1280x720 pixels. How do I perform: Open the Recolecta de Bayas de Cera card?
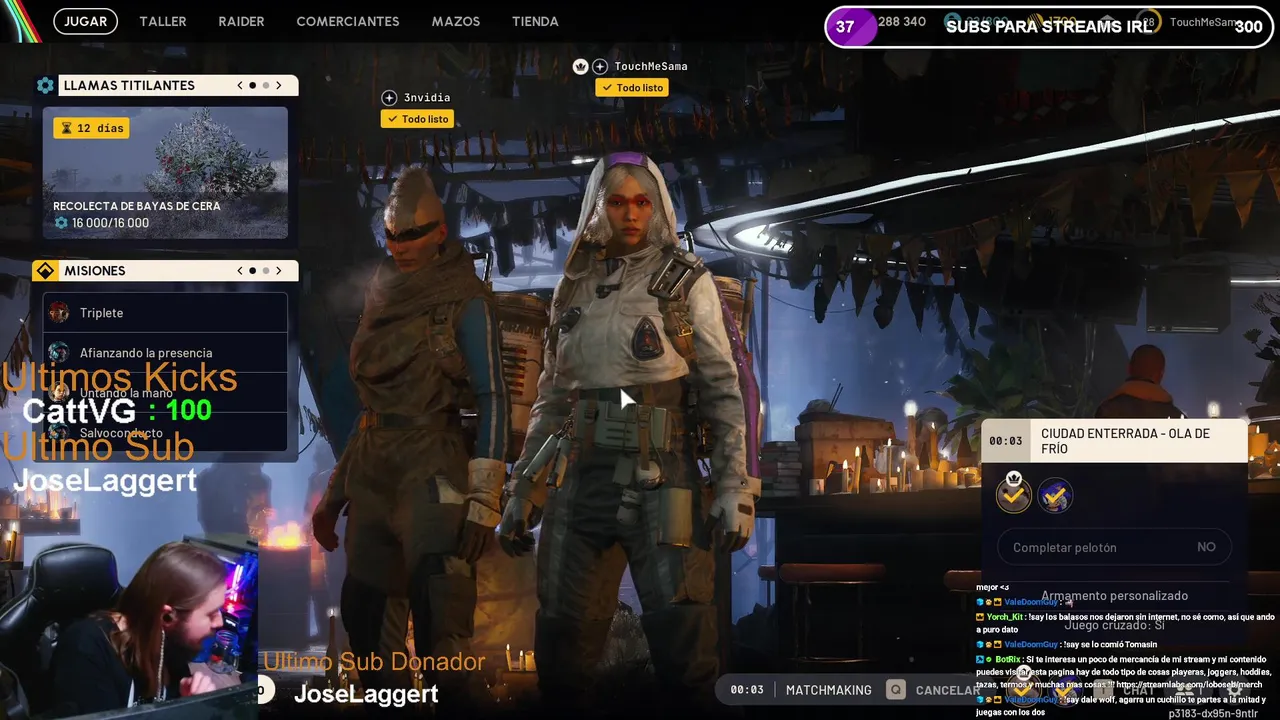click(165, 173)
